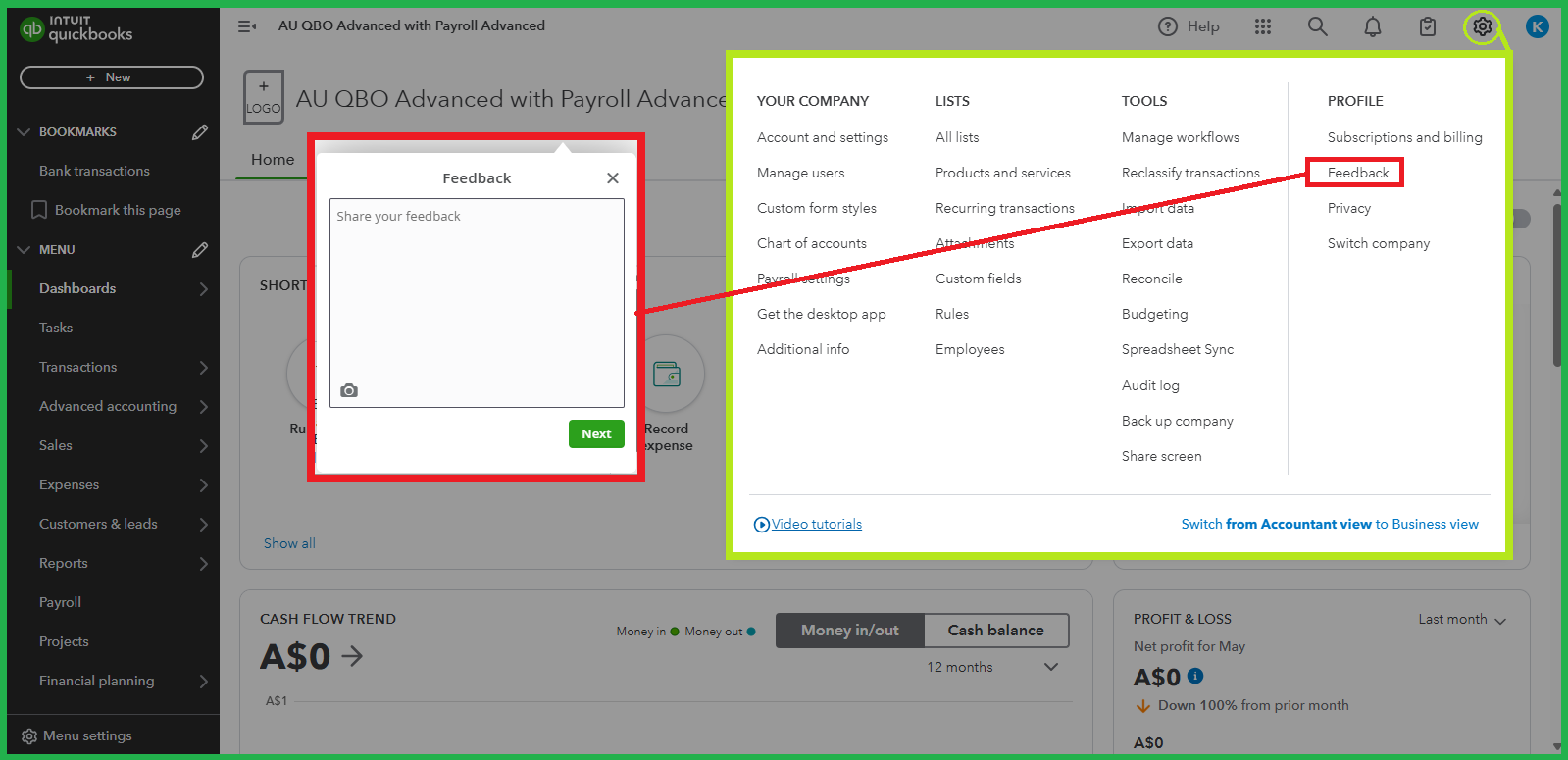Viewport: 1568px width, 760px height.
Task: Select Subscriptions and billing
Action: (1404, 137)
